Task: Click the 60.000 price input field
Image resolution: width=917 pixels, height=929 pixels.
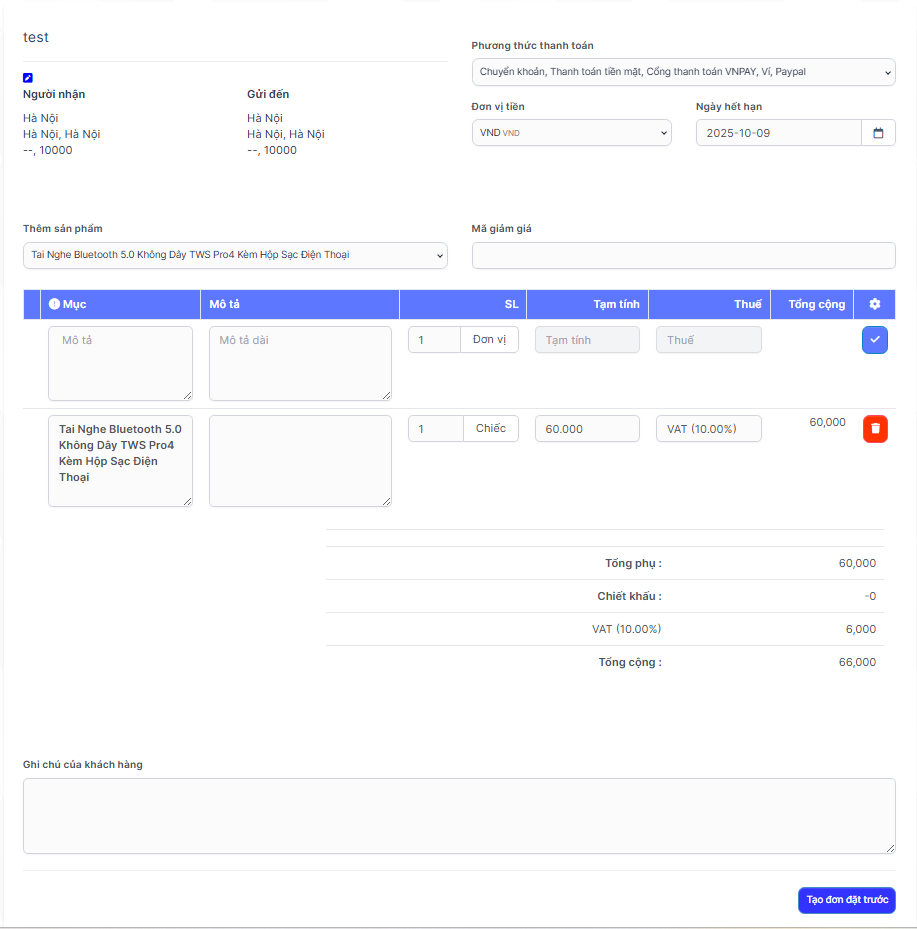Action: (x=587, y=429)
